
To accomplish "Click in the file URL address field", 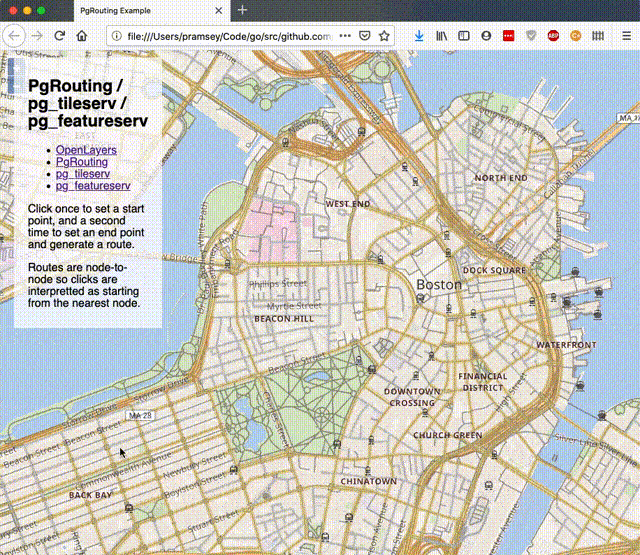I will coord(230,35).
